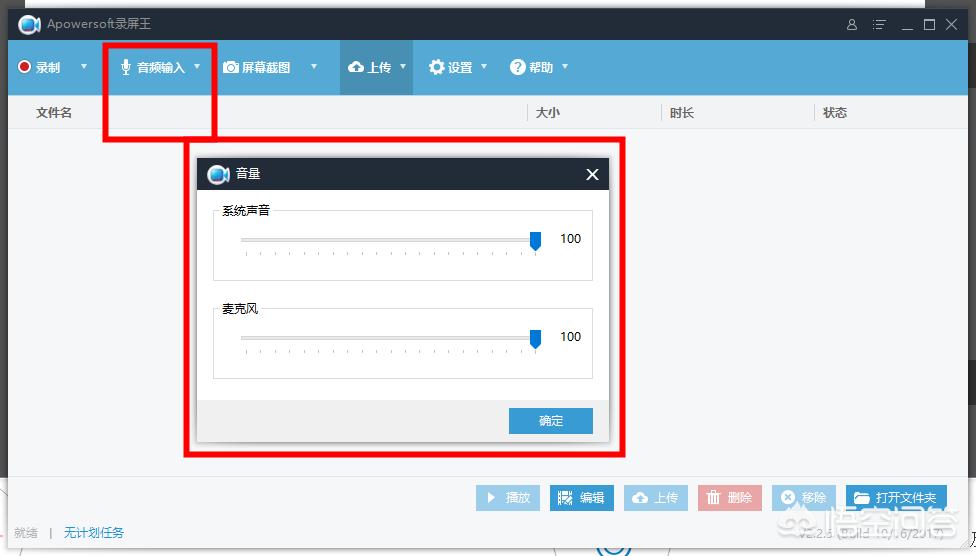Expand the 帮助 dropdown arrow
This screenshot has width=976, height=556.
(x=565, y=66)
